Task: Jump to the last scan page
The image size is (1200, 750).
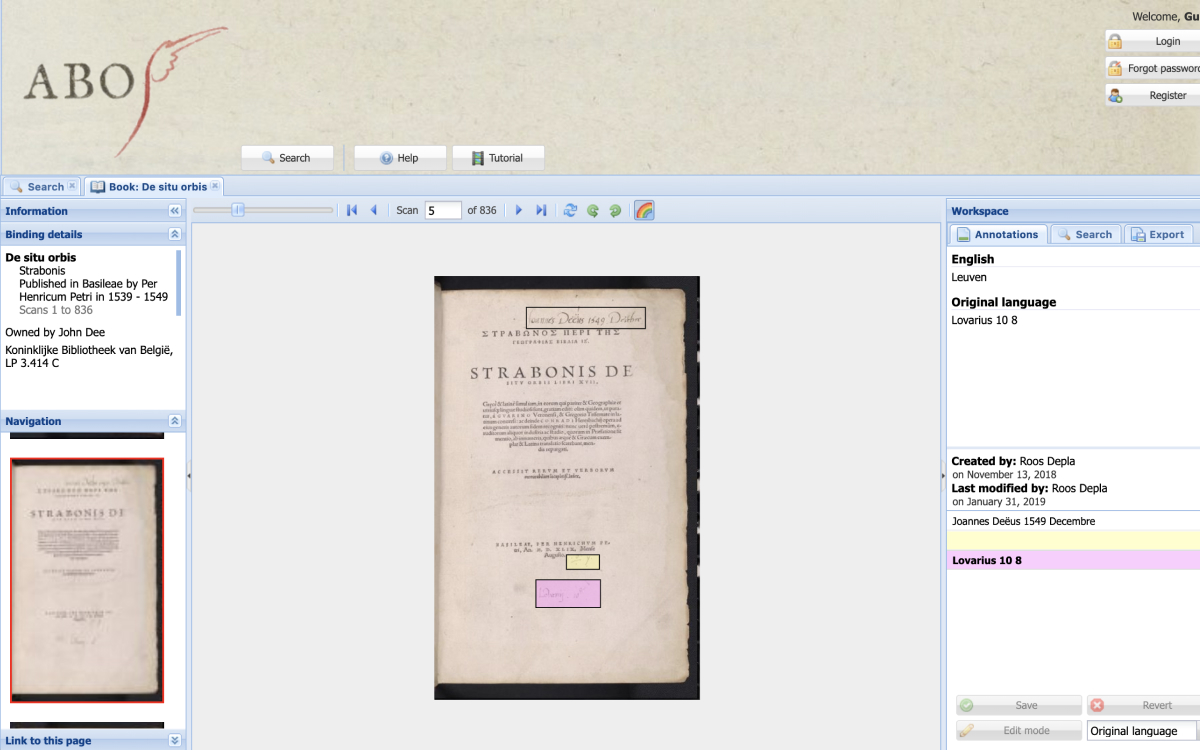Action: coord(541,210)
